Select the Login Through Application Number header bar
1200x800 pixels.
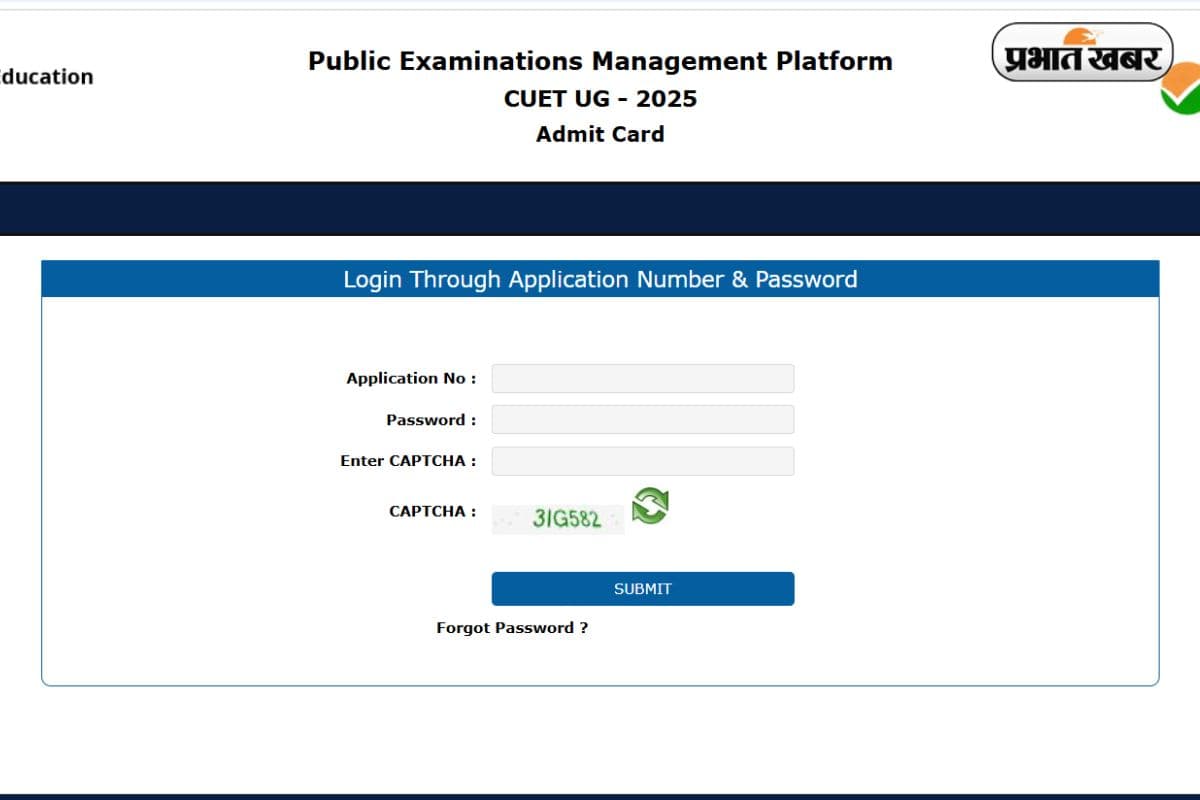tap(600, 279)
